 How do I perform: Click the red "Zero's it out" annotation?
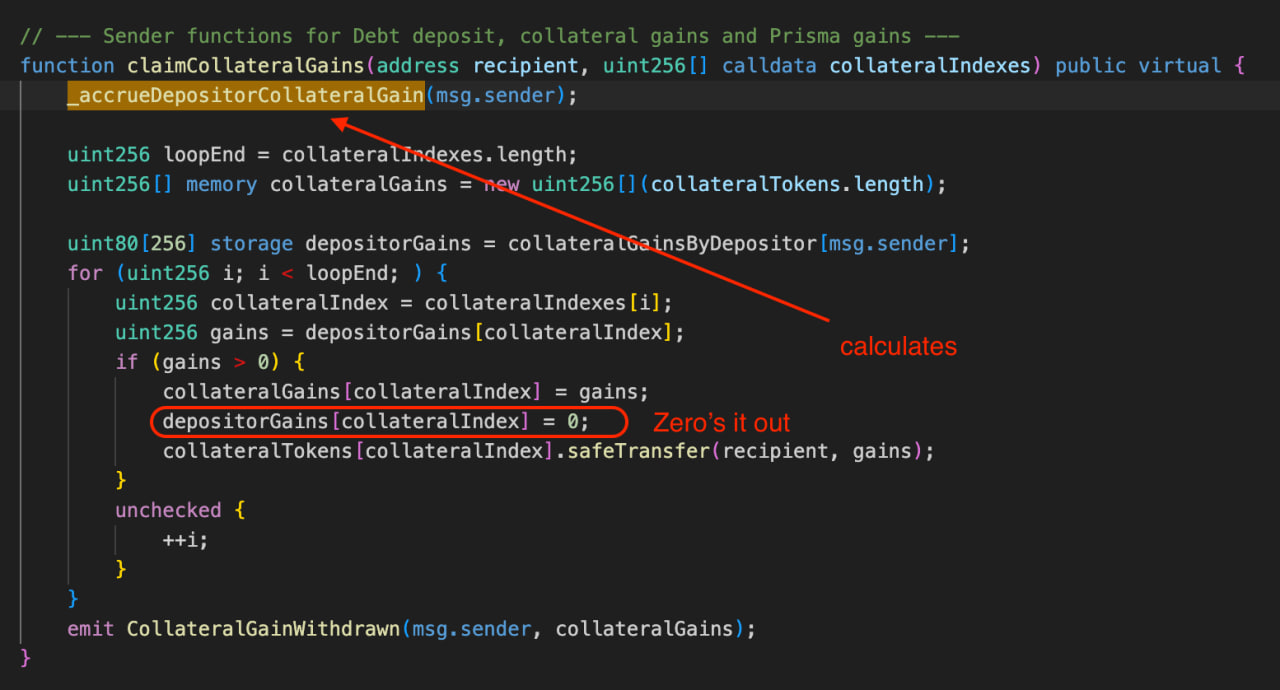click(721, 422)
